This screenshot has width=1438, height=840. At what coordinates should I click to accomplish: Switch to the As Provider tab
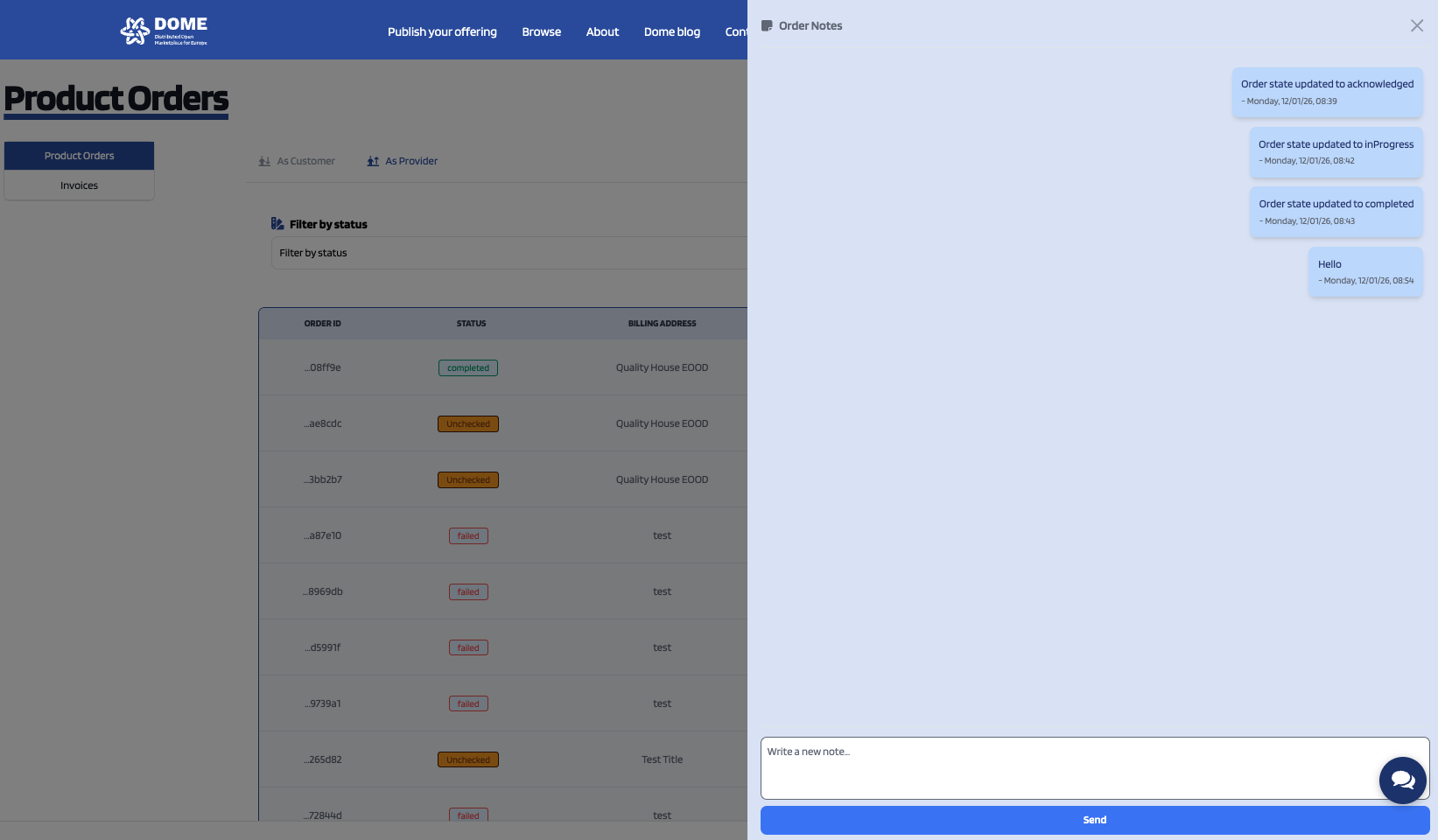[x=403, y=161]
